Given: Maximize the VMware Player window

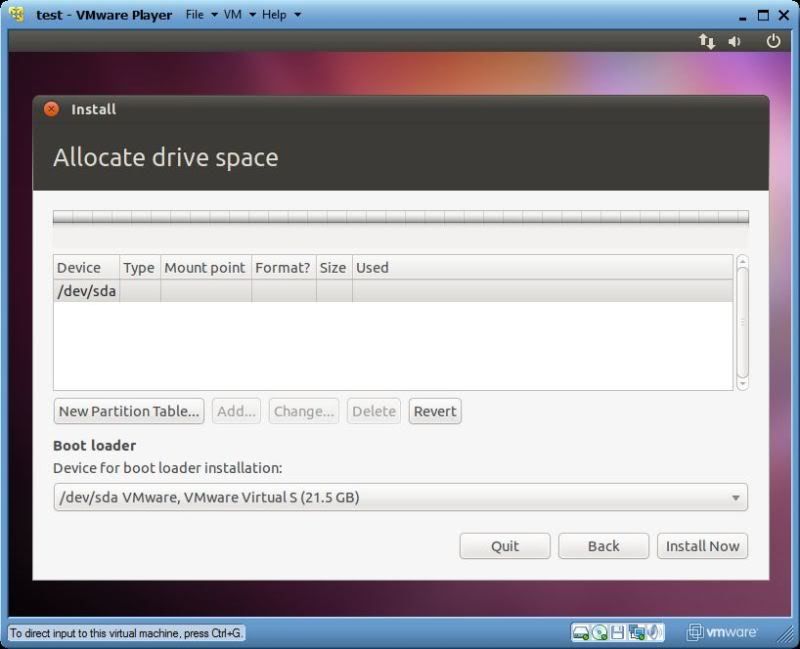Looking at the screenshot, I should pos(763,15).
